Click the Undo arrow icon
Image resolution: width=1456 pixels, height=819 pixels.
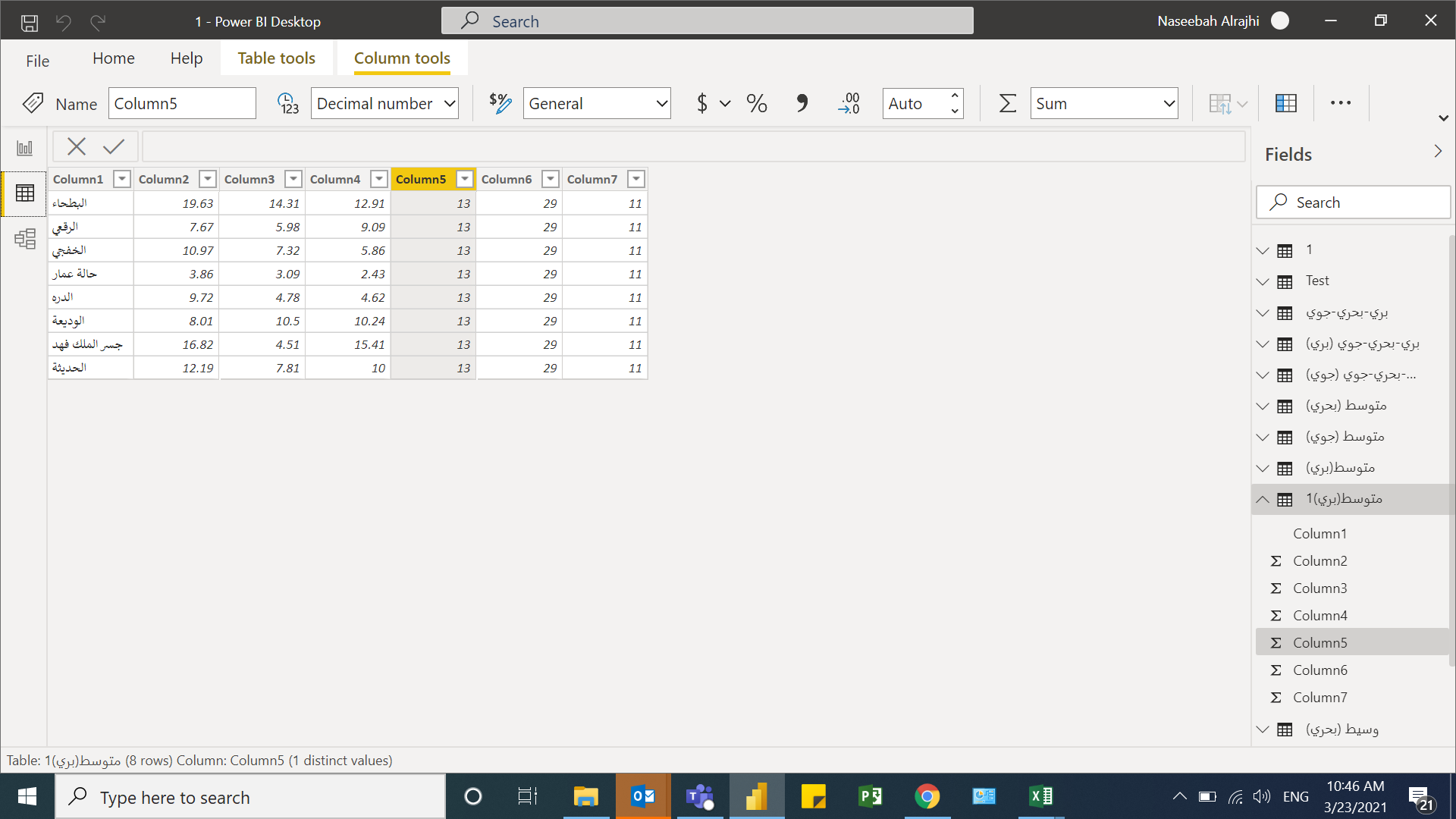pyautogui.click(x=64, y=22)
